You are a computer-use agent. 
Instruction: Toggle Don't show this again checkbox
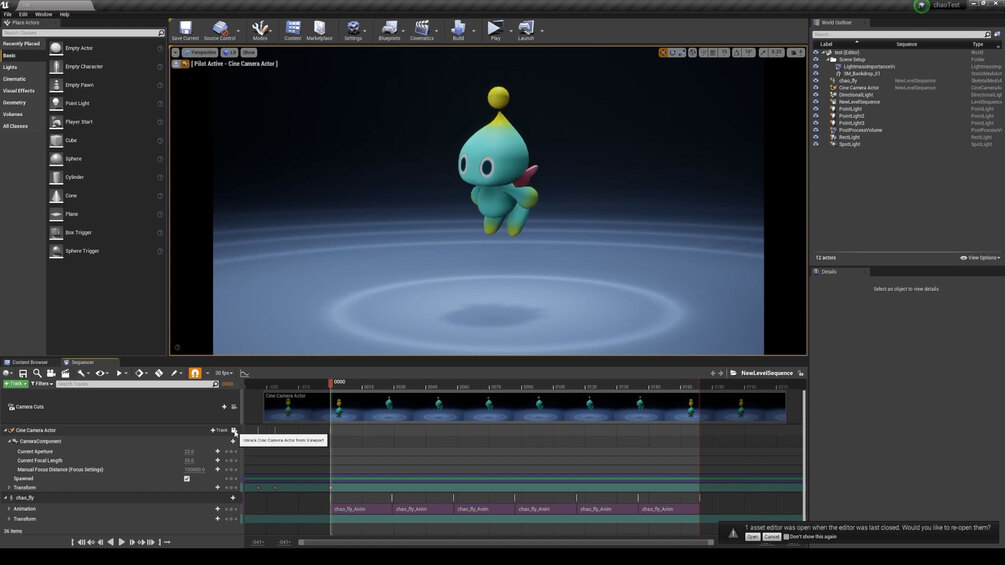pyautogui.click(x=786, y=537)
